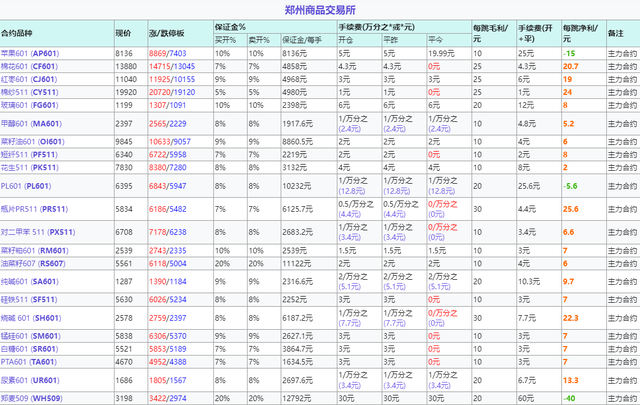640x405 pixels.
Task: Open the 郑州商品交易所 title link
Action: tap(320, 10)
